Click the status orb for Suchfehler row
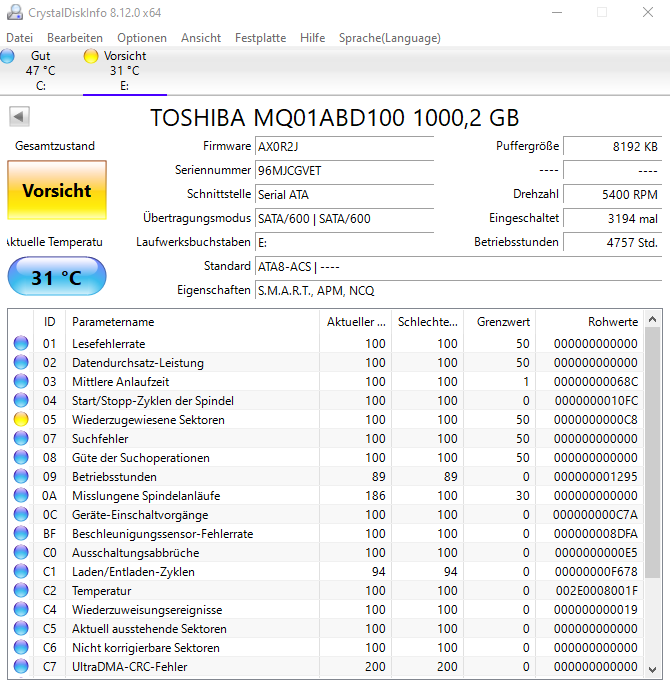This screenshot has width=670, height=686. click(21, 438)
